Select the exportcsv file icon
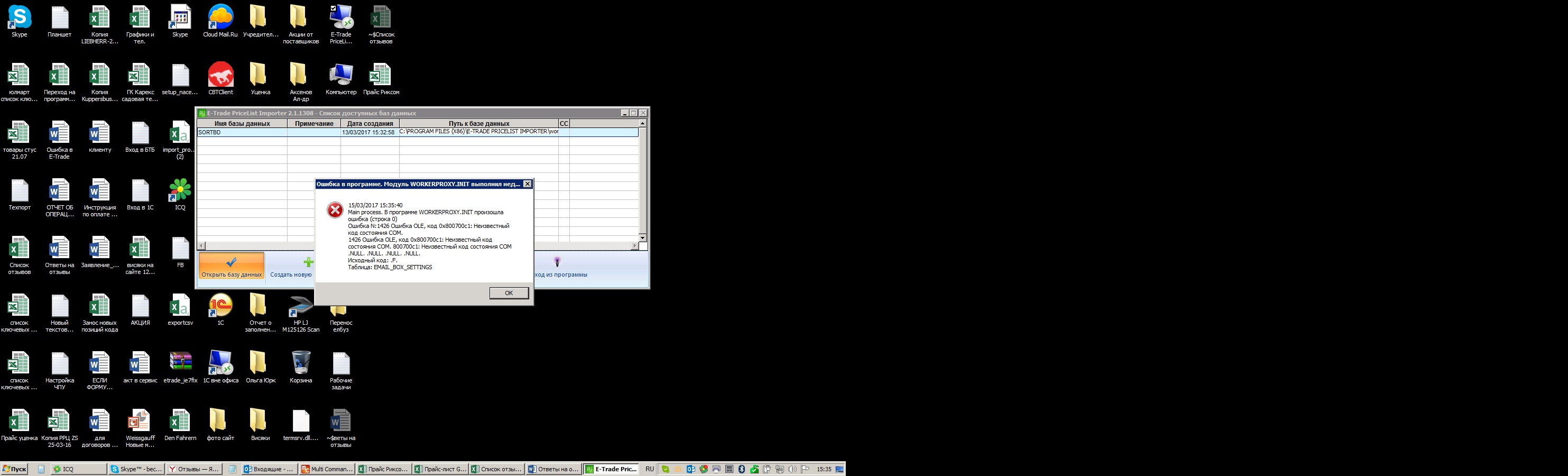Screen dimensions: 1568x476 180,310
